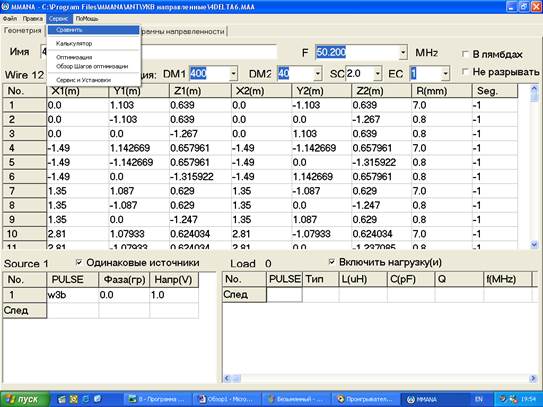Select wire row number 4 header
This screenshot has height=407, width=543.
[x=24, y=148]
